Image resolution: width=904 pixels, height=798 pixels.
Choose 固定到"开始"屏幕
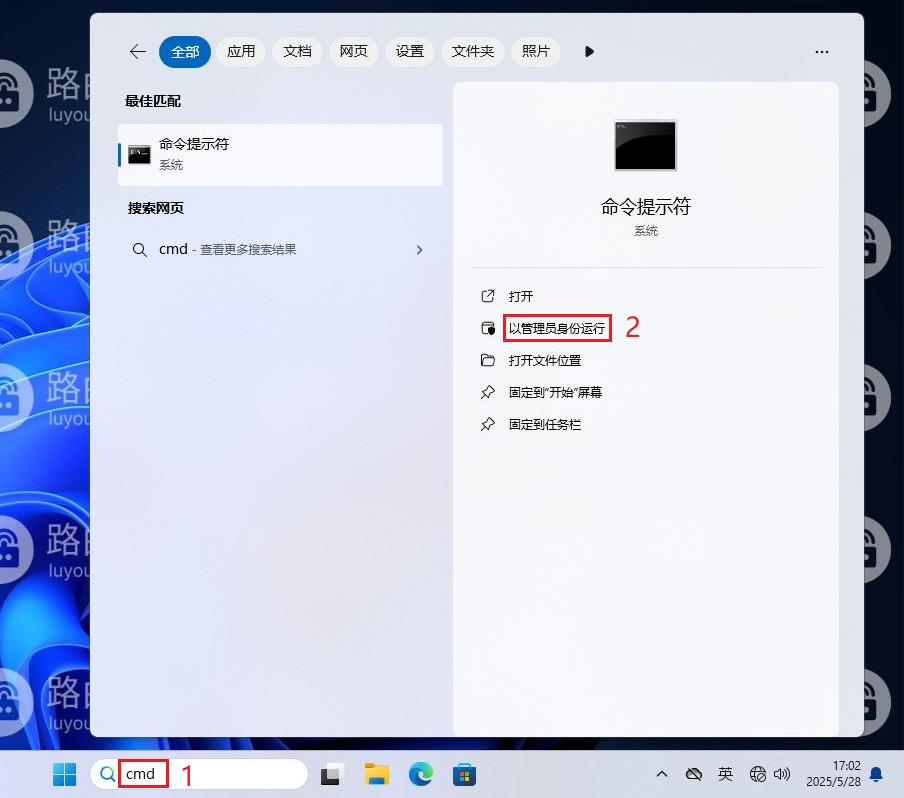coord(555,393)
